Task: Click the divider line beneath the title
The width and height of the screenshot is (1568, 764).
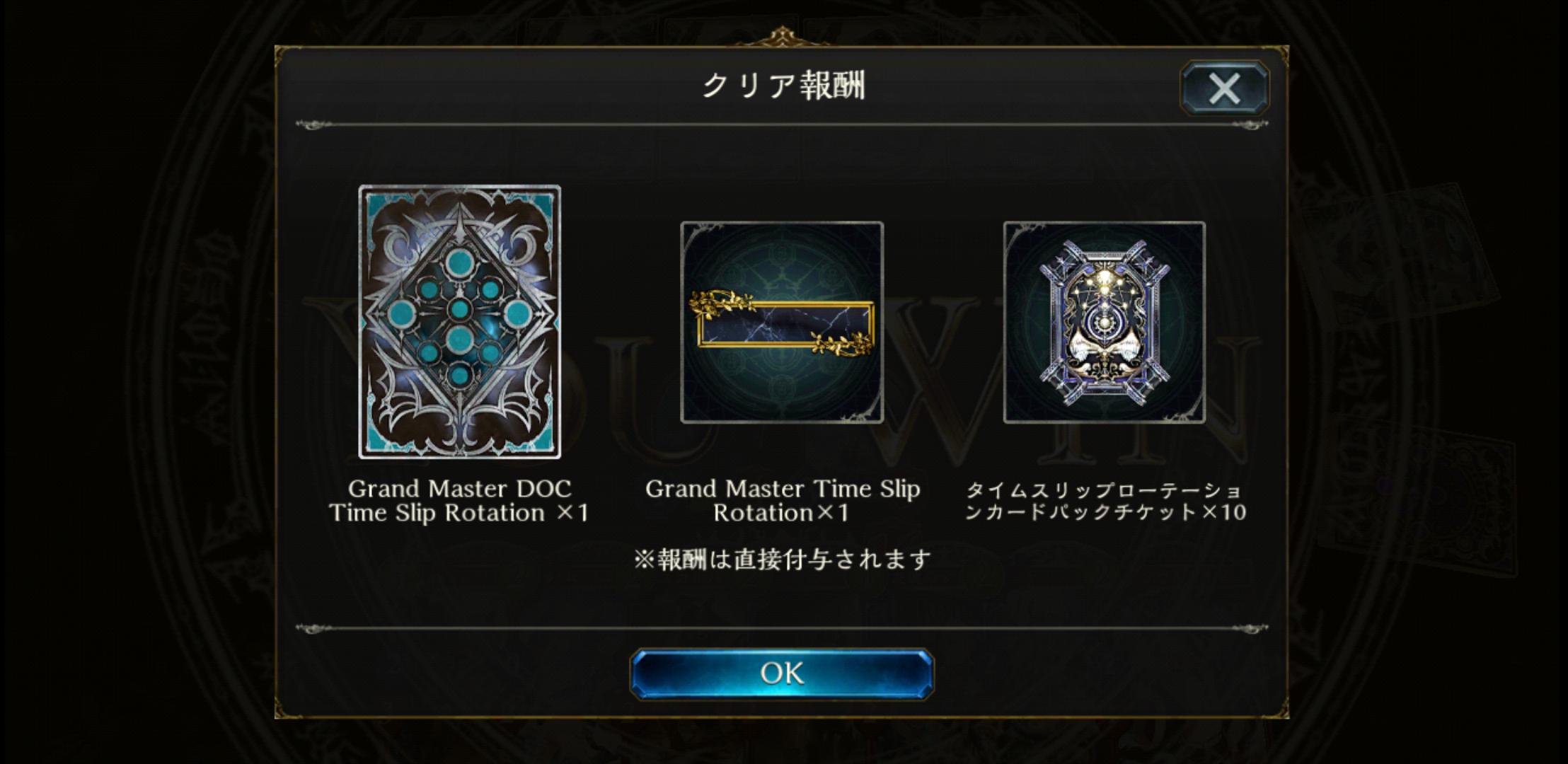Action: 782,125
